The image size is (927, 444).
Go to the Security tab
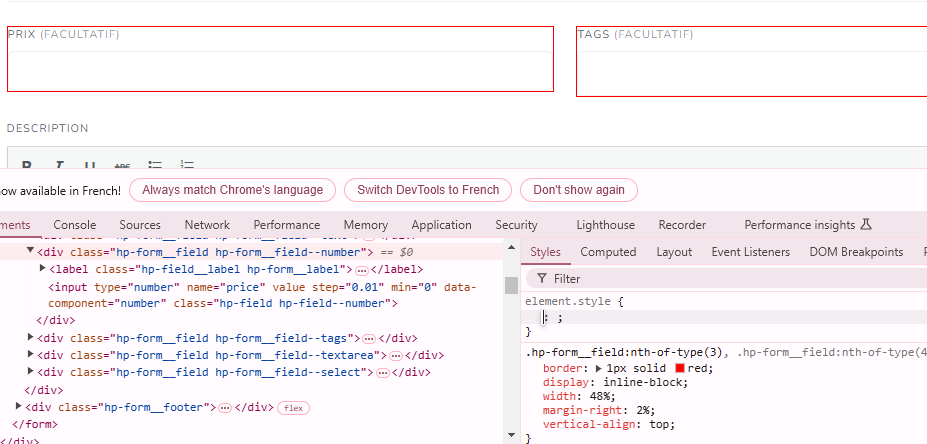[516, 225]
